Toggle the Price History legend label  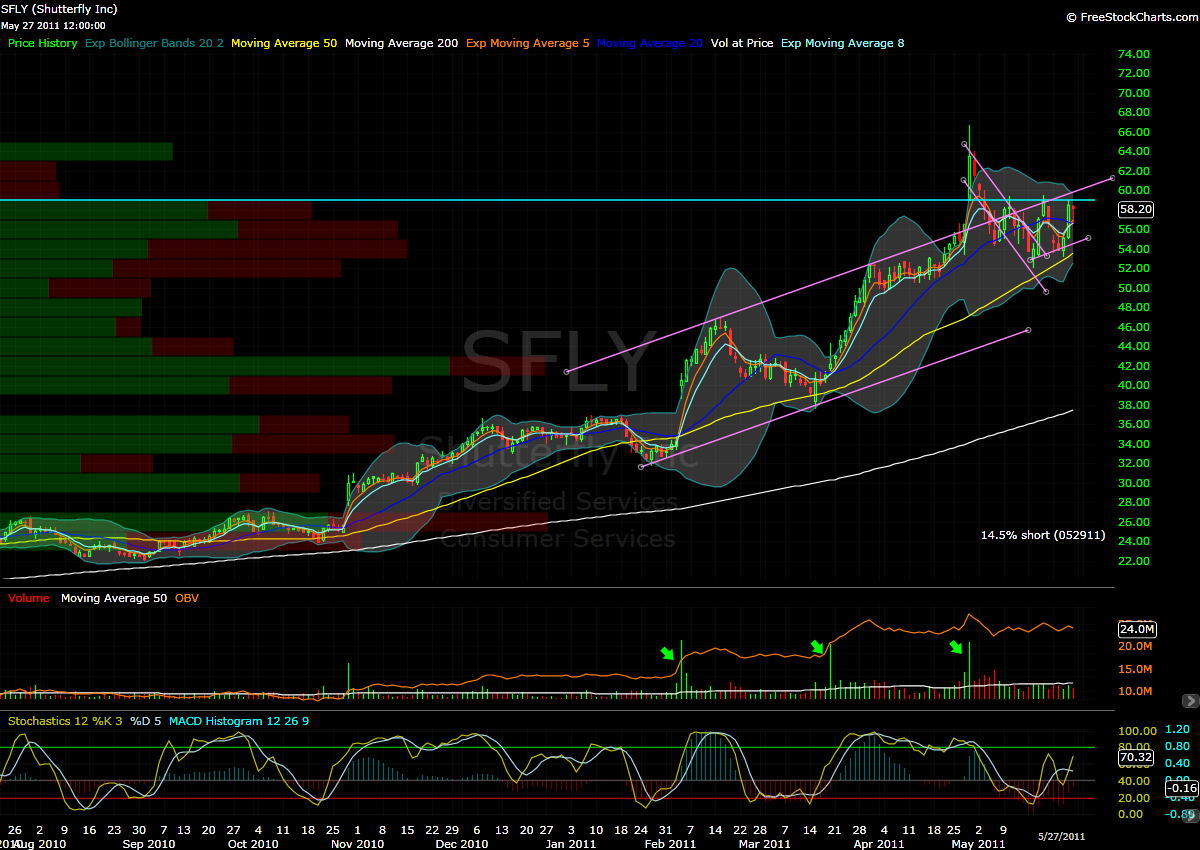coord(43,44)
